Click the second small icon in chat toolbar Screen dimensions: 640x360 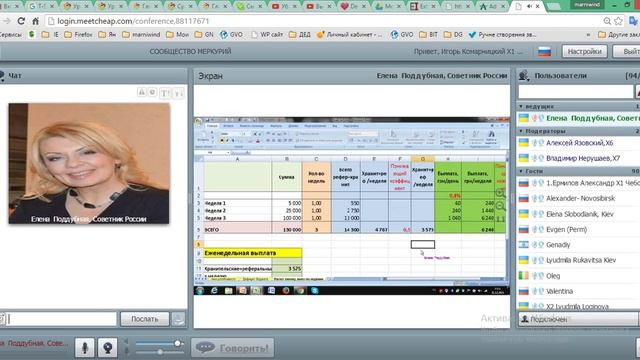click(x=152, y=93)
